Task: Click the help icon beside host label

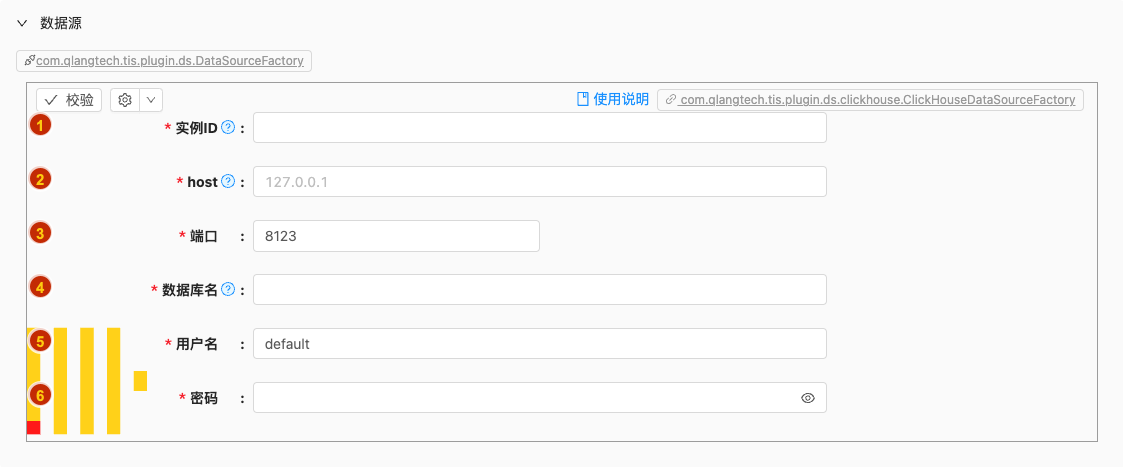Action: [x=228, y=182]
